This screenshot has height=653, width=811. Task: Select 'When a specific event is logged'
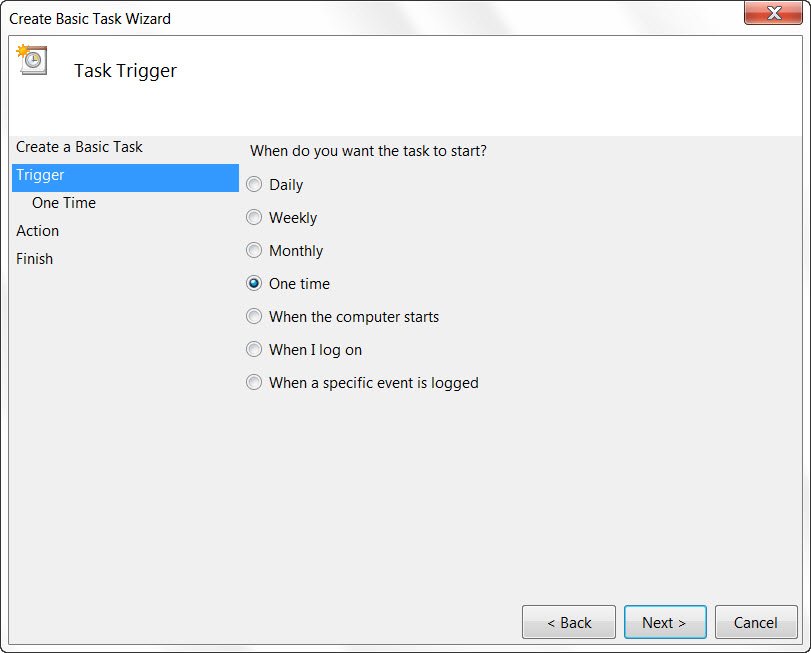pyautogui.click(x=254, y=382)
